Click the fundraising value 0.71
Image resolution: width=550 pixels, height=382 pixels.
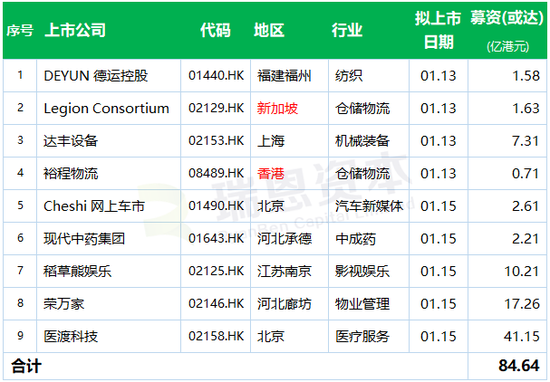[526, 174]
